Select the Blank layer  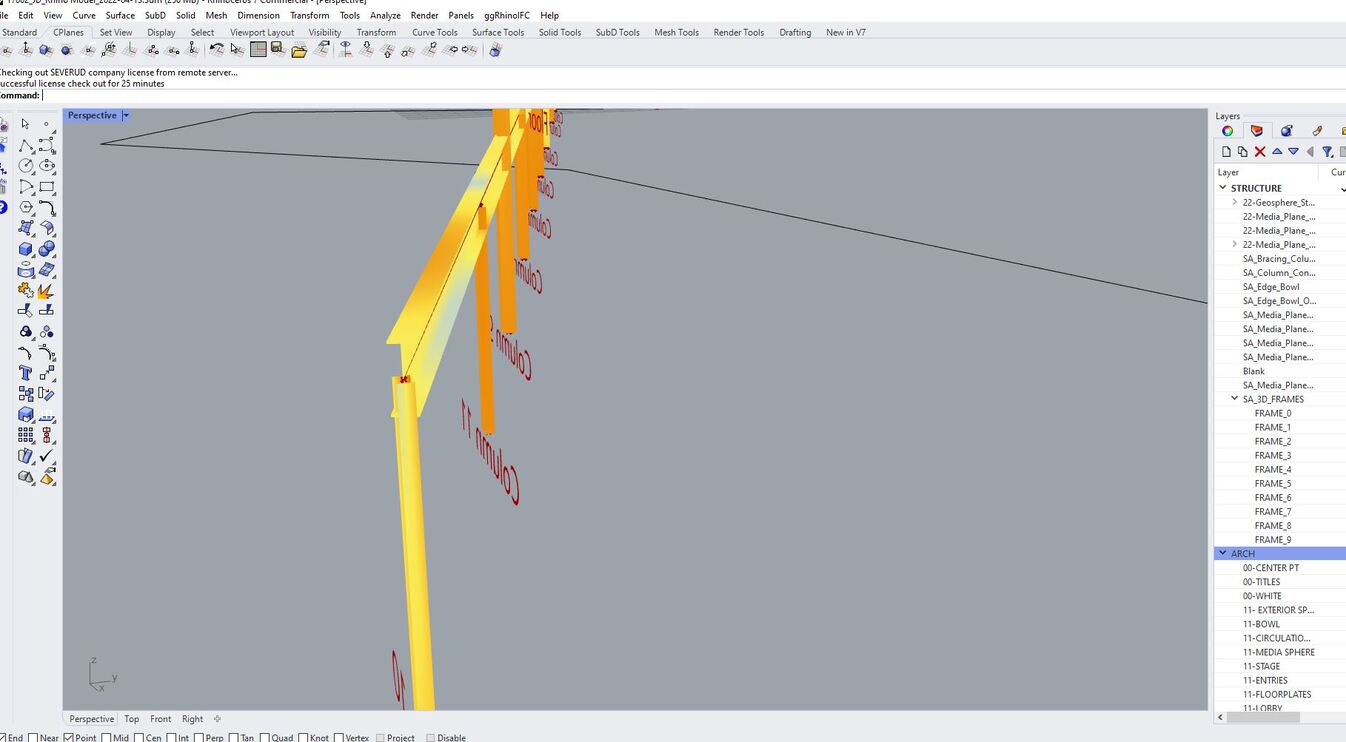(x=1254, y=371)
